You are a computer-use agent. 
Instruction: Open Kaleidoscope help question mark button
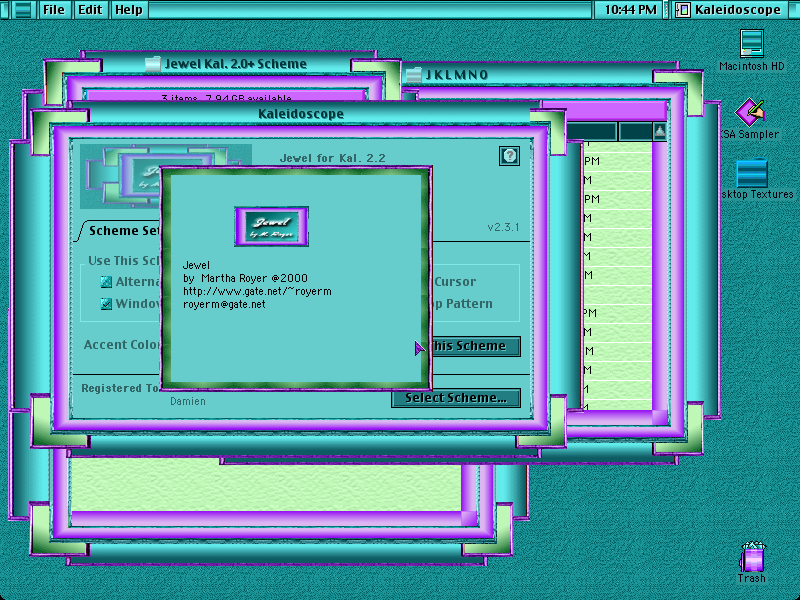click(x=509, y=156)
